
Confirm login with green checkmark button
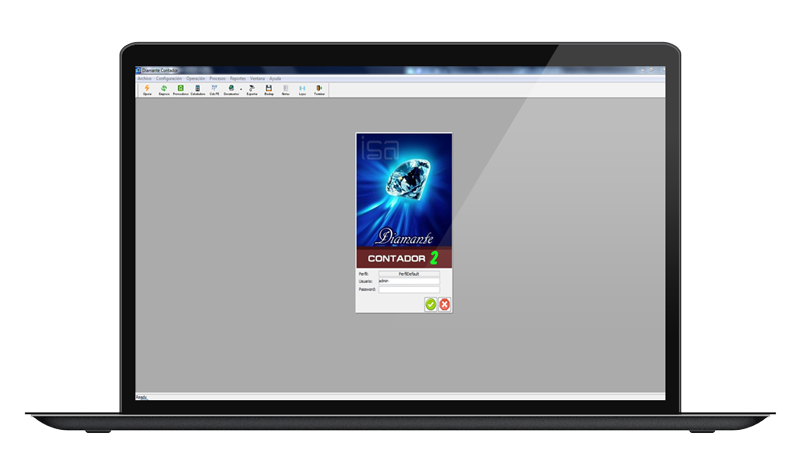point(431,305)
